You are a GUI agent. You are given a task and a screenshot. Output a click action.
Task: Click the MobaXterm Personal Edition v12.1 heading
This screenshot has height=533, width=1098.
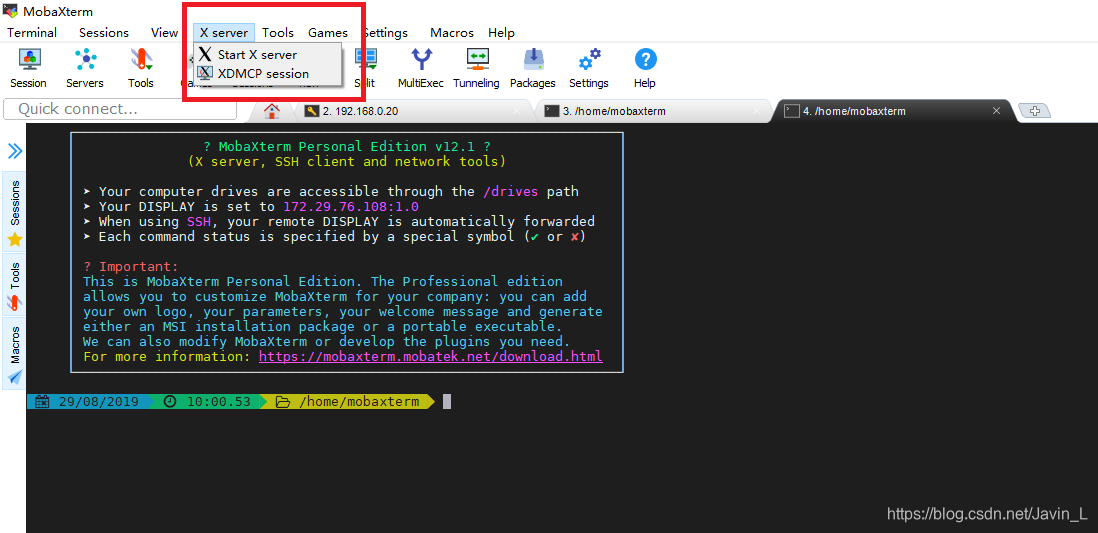[347, 147]
